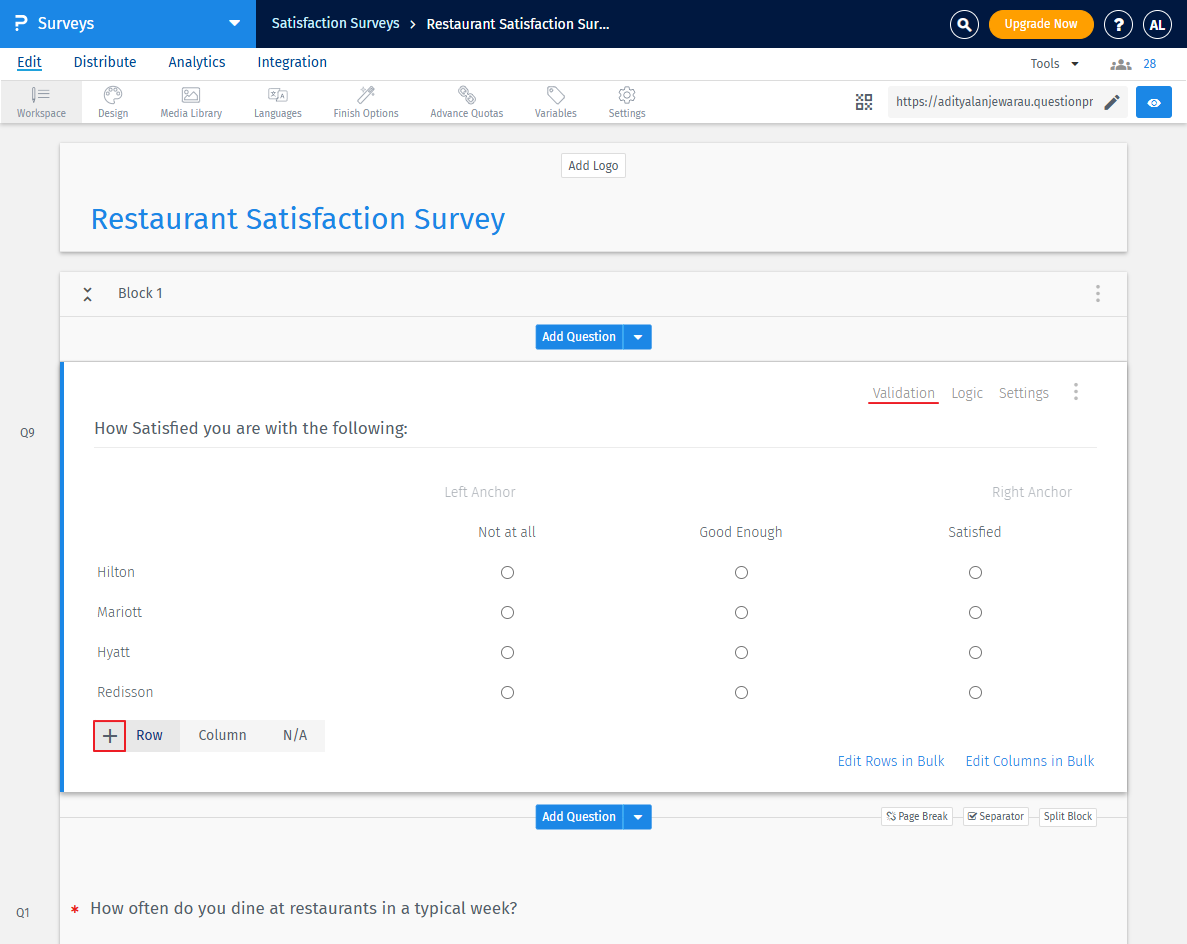The width and height of the screenshot is (1187, 944).
Task: Select 'Satisfied' for Mariott
Action: (975, 612)
